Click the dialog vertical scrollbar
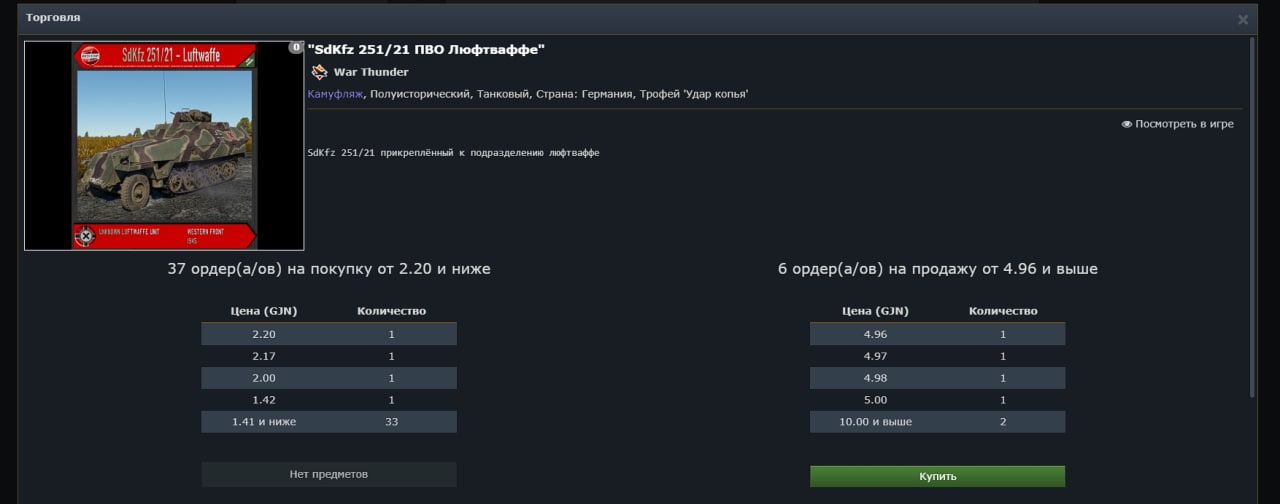The height and width of the screenshot is (504, 1280). (x=1253, y=215)
